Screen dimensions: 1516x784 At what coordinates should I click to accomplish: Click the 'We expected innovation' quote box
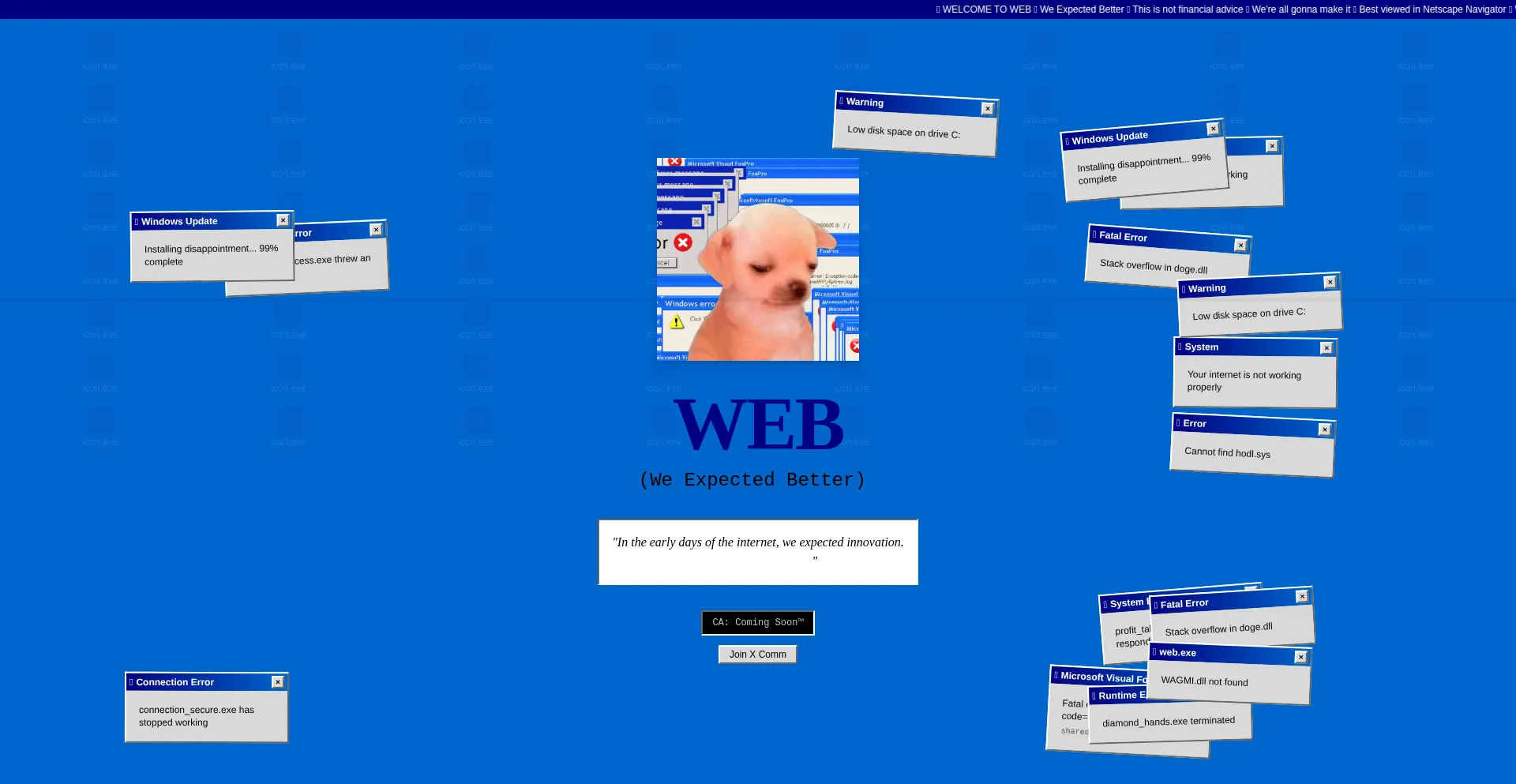(x=757, y=552)
